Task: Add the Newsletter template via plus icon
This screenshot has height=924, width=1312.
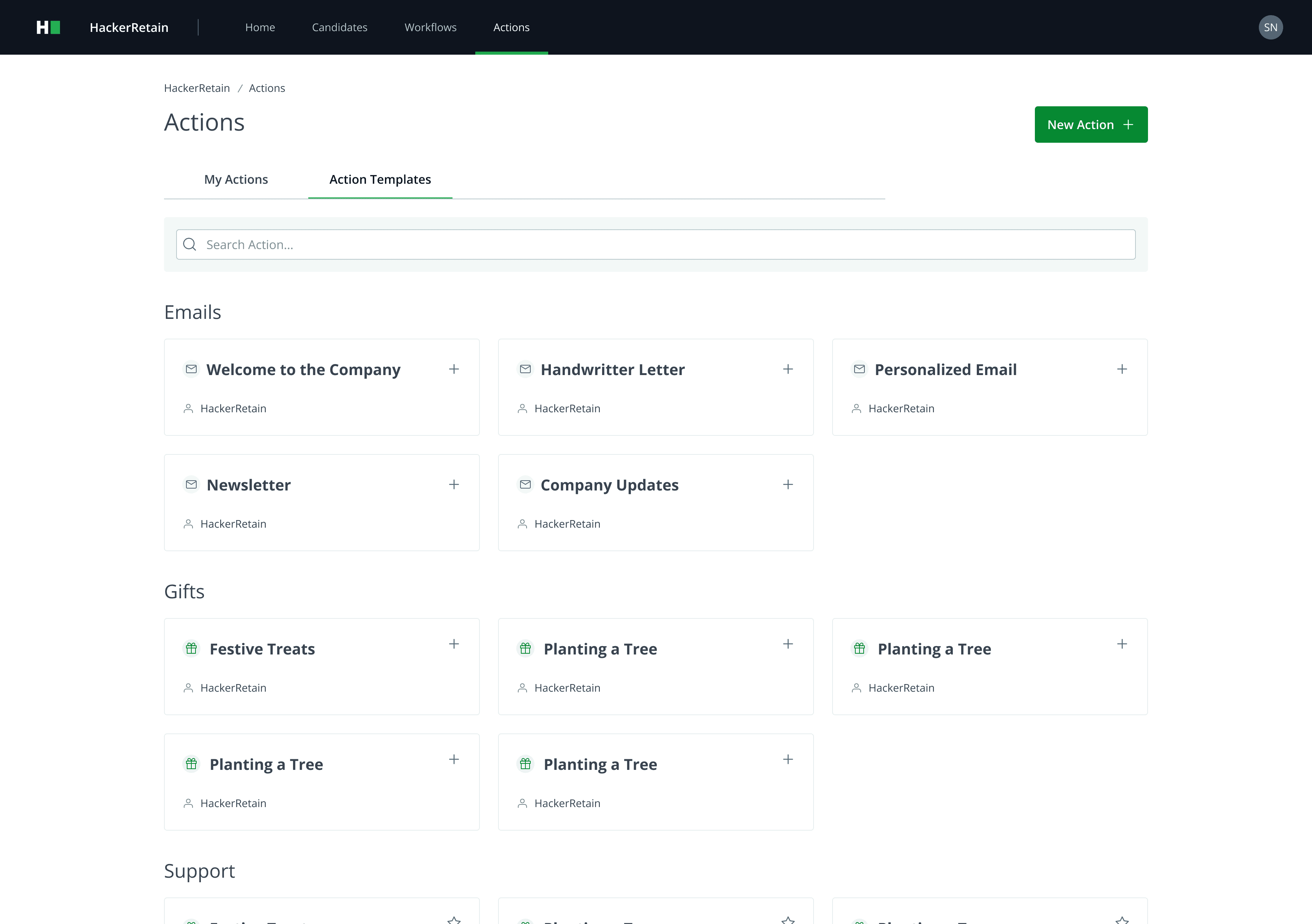Action: coord(454,484)
